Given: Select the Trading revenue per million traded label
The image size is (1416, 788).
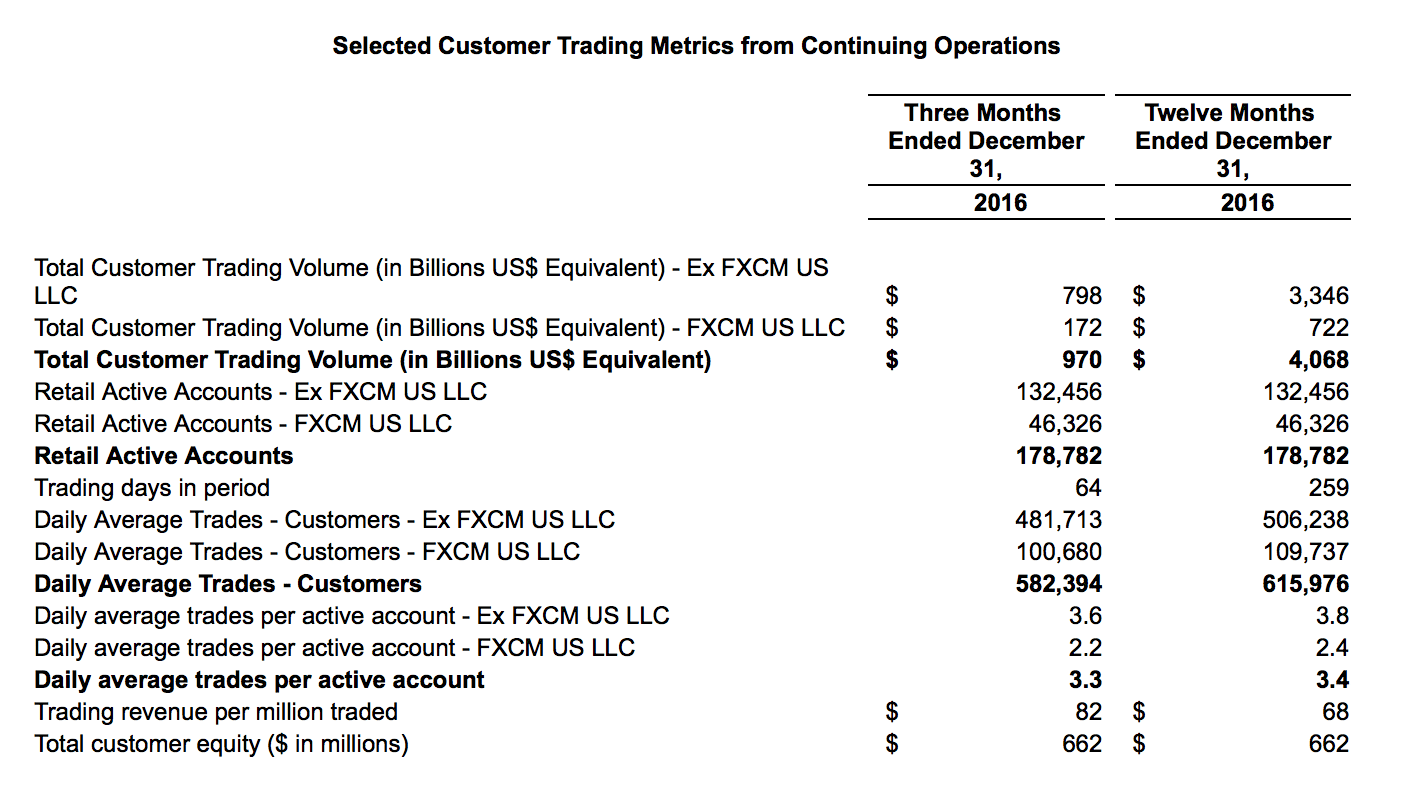Looking at the screenshot, I should coord(216,712).
